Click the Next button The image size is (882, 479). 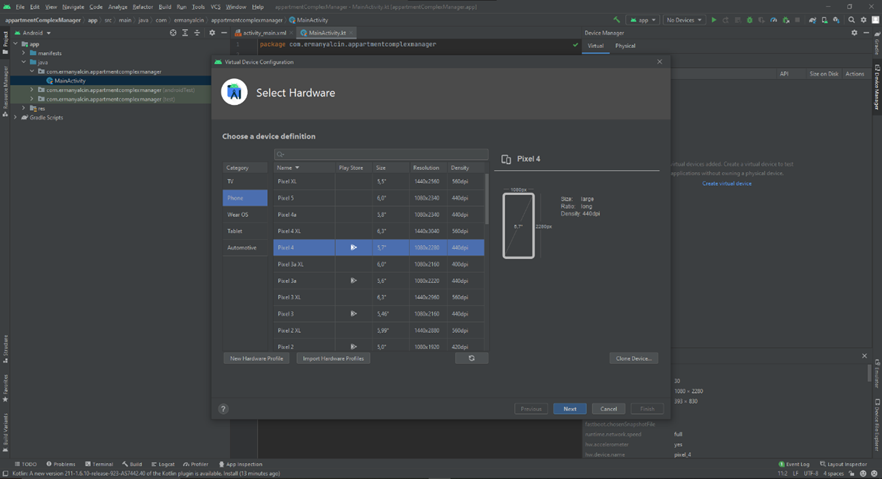[569, 408]
